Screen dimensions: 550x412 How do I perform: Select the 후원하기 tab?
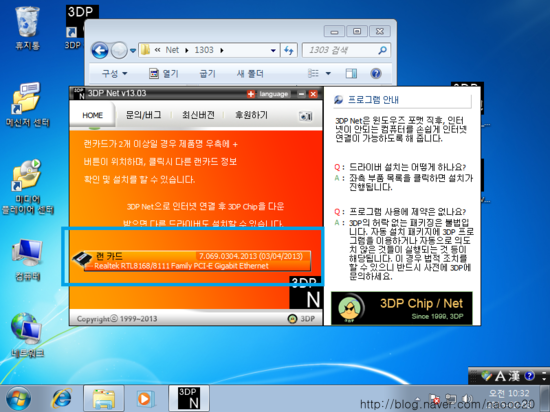[x=251, y=115]
